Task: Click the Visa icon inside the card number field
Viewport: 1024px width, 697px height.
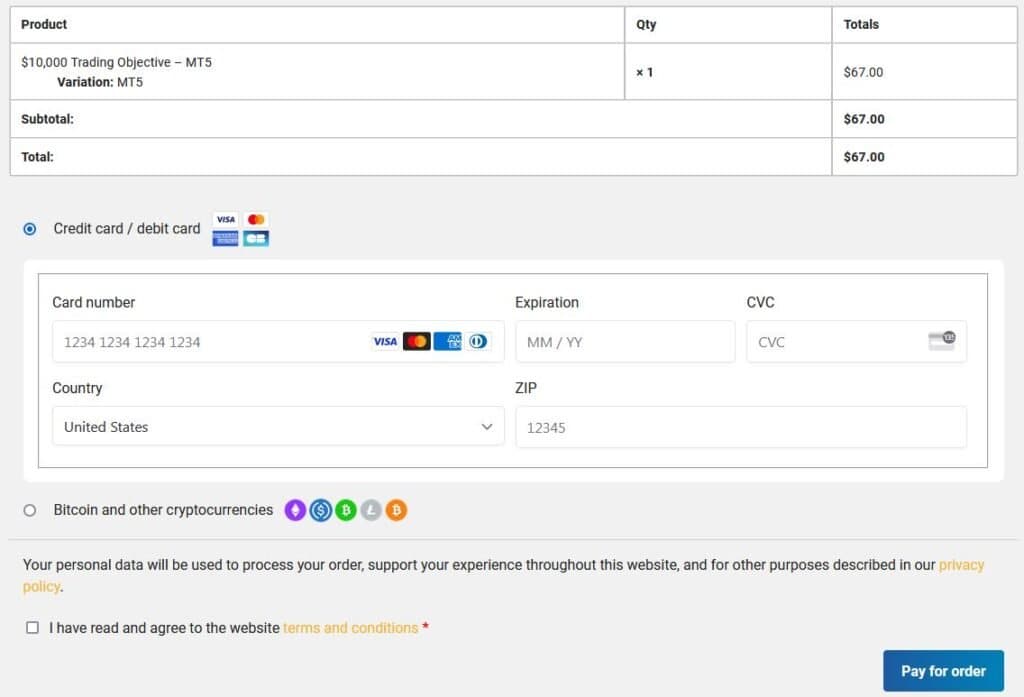Action: click(385, 341)
